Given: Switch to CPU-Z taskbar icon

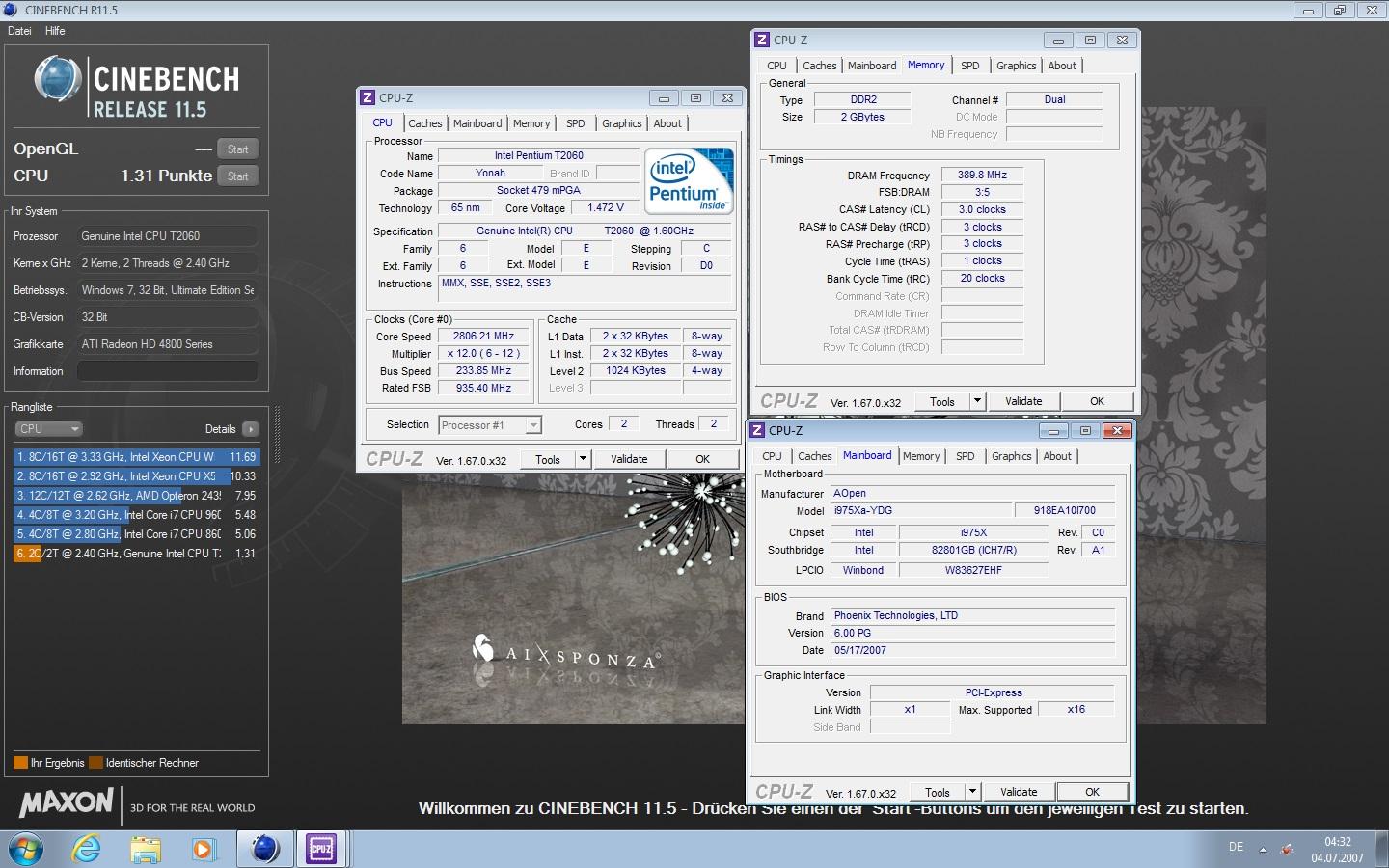Looking at the screenshot, I should 320,849.
